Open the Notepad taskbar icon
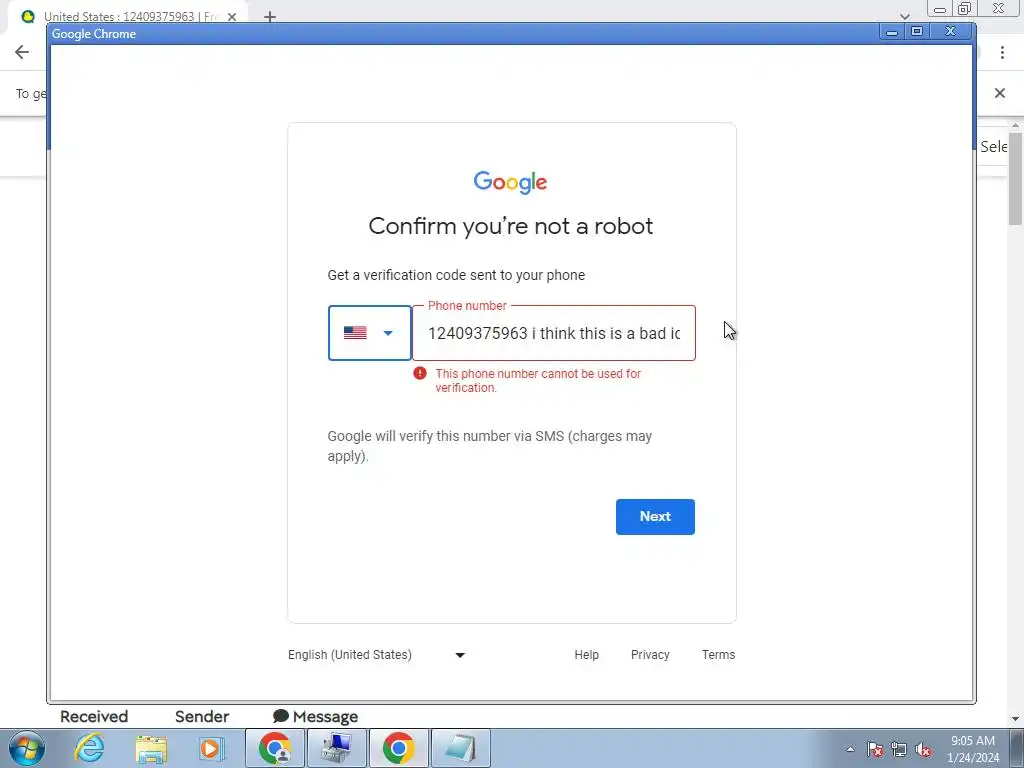This screenshot has height=768, width=1024. pyautogui.click(x=460, y=748)
